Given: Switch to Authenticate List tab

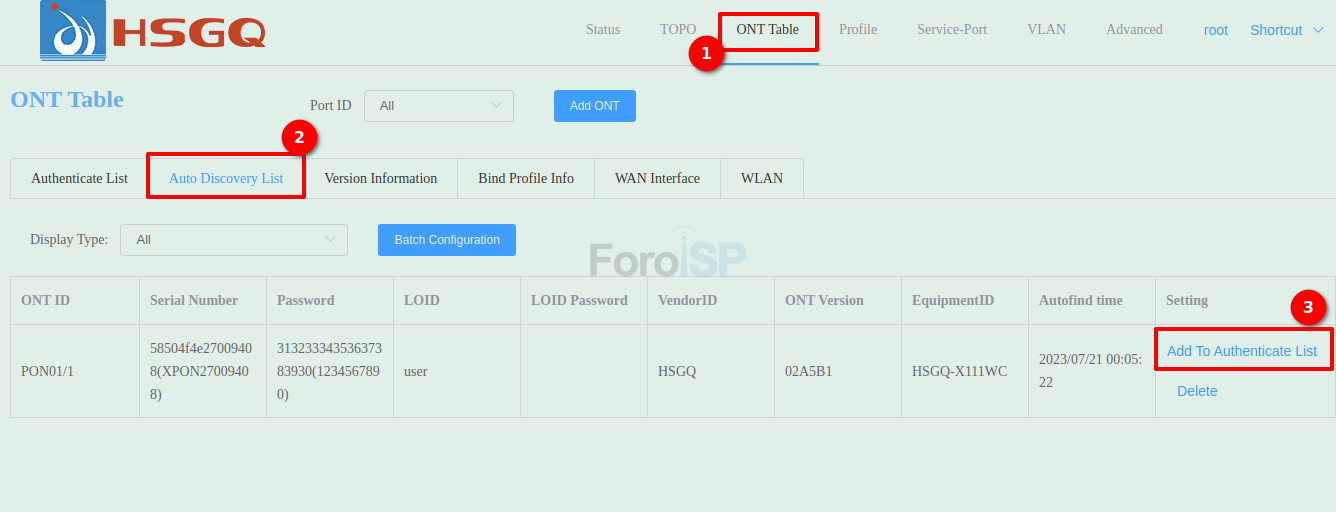Looking at the screenshot, I should pyautogui.click(x=79, y=179).
